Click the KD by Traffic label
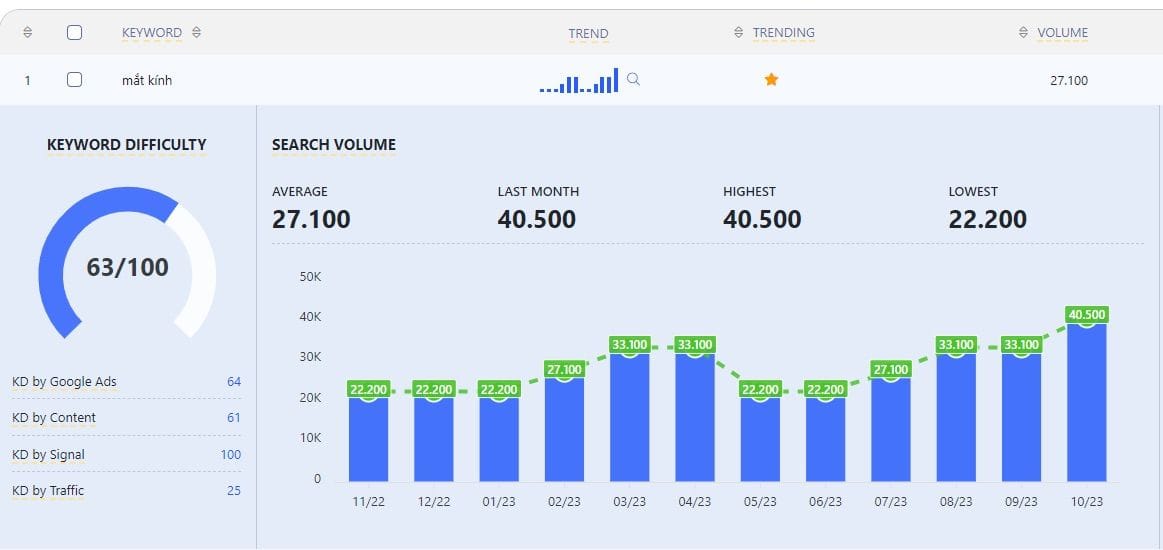This screenshot has height=550, width=1163. 48,490
